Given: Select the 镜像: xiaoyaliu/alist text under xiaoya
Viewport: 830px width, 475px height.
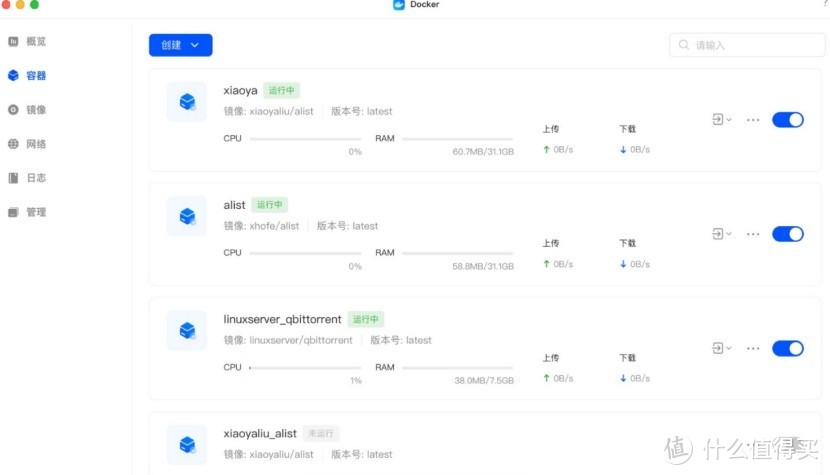Looking at the screenshot, I should [268, 111].
